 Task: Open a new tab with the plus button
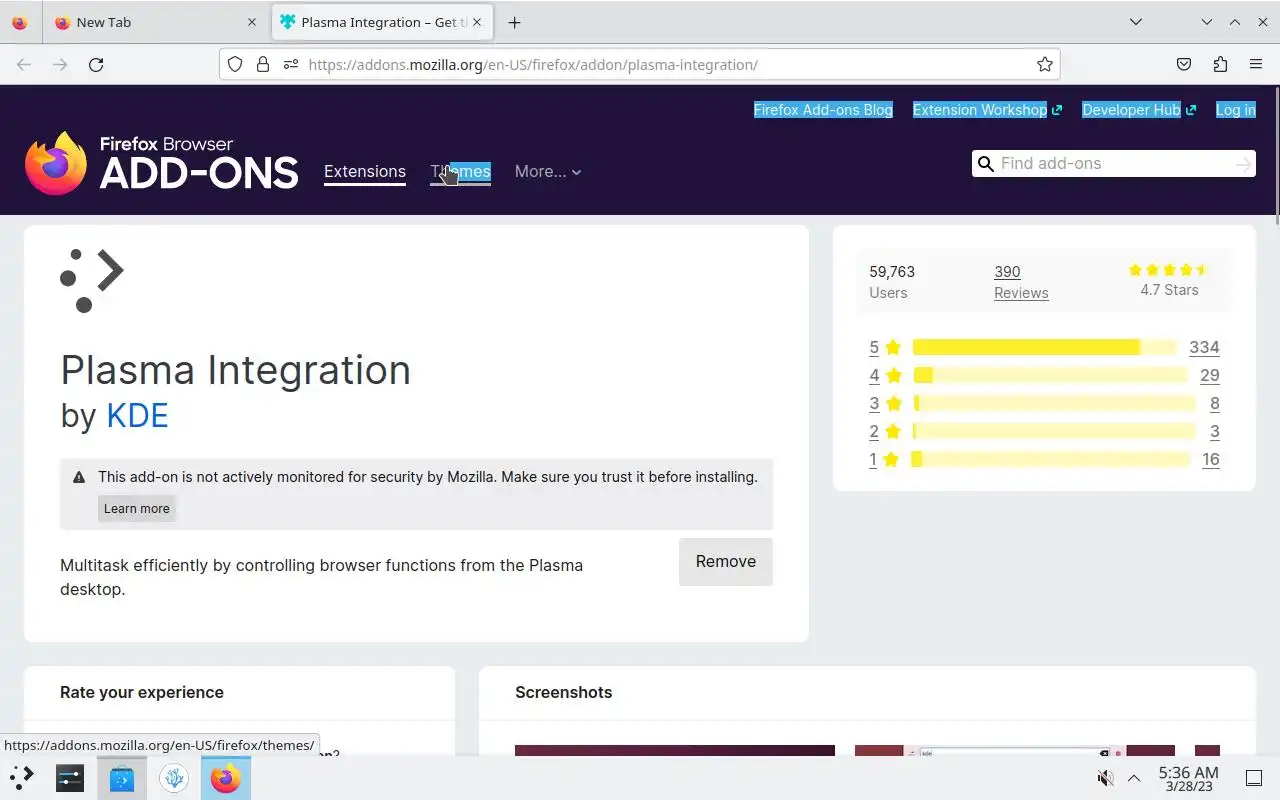[x=514, y=22]
